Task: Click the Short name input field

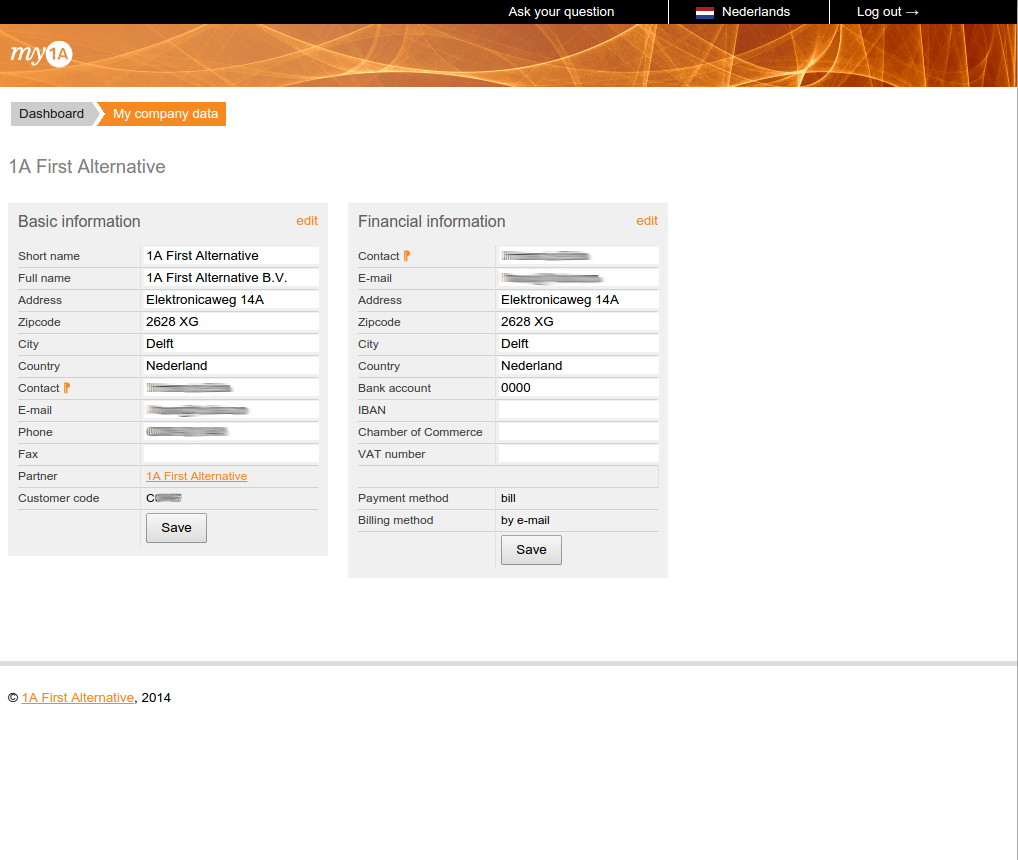Action: (230, 256)
